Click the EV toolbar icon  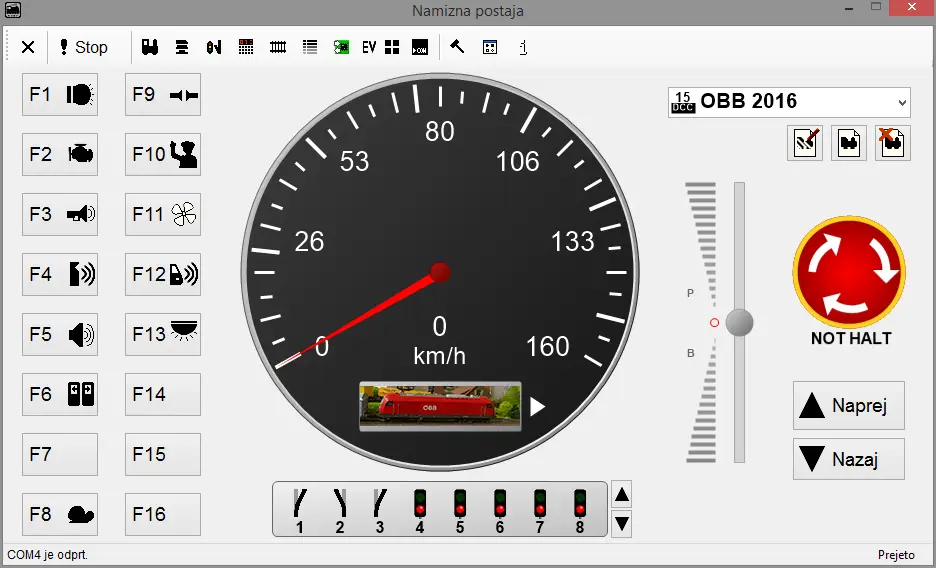click(x=369, y=47)
